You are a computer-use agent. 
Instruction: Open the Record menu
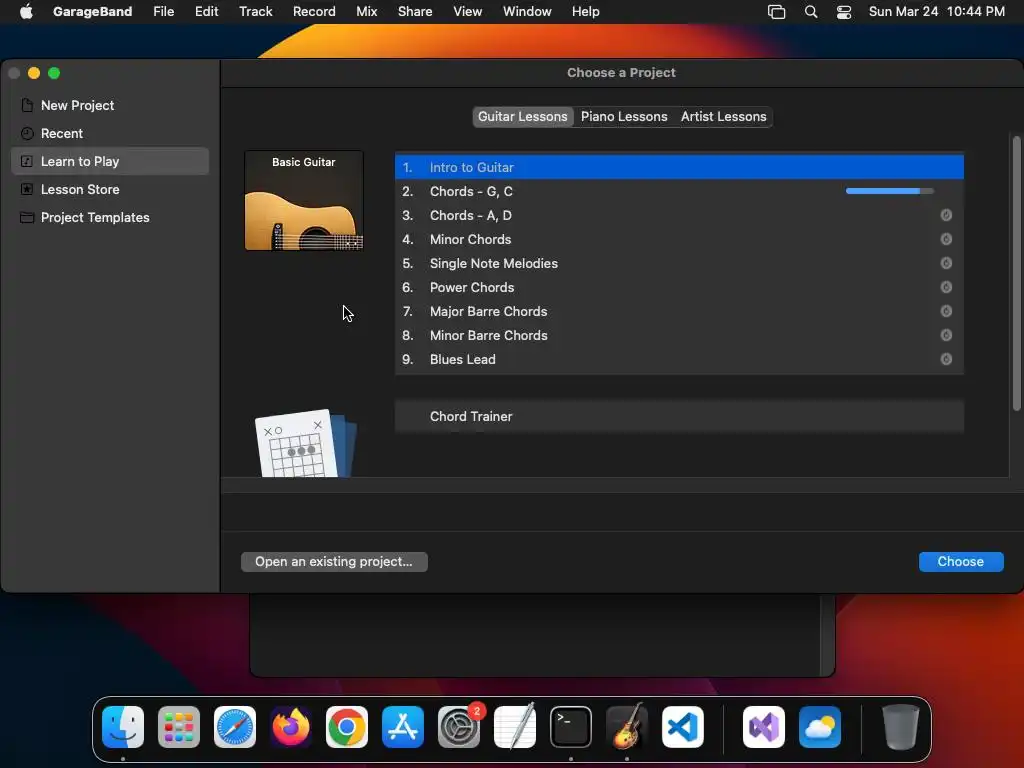click(x=314, y=12)
